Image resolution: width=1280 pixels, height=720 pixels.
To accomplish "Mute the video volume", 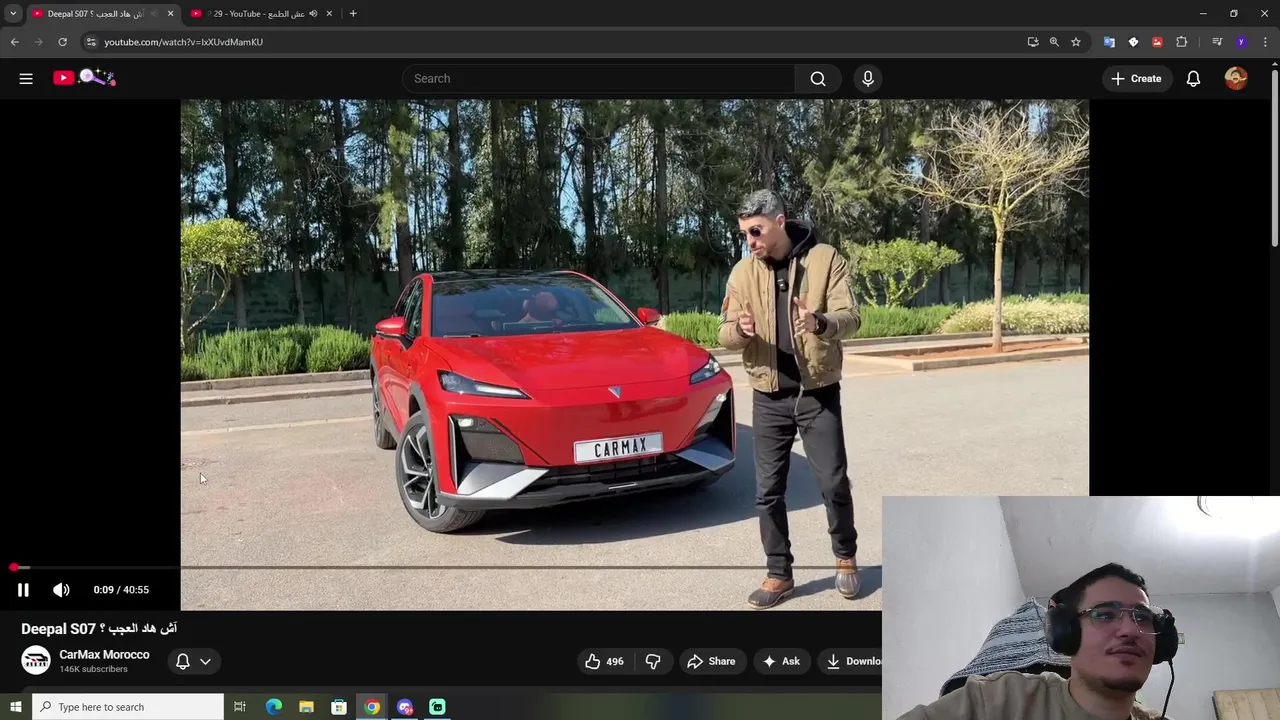I will point(61,590).
